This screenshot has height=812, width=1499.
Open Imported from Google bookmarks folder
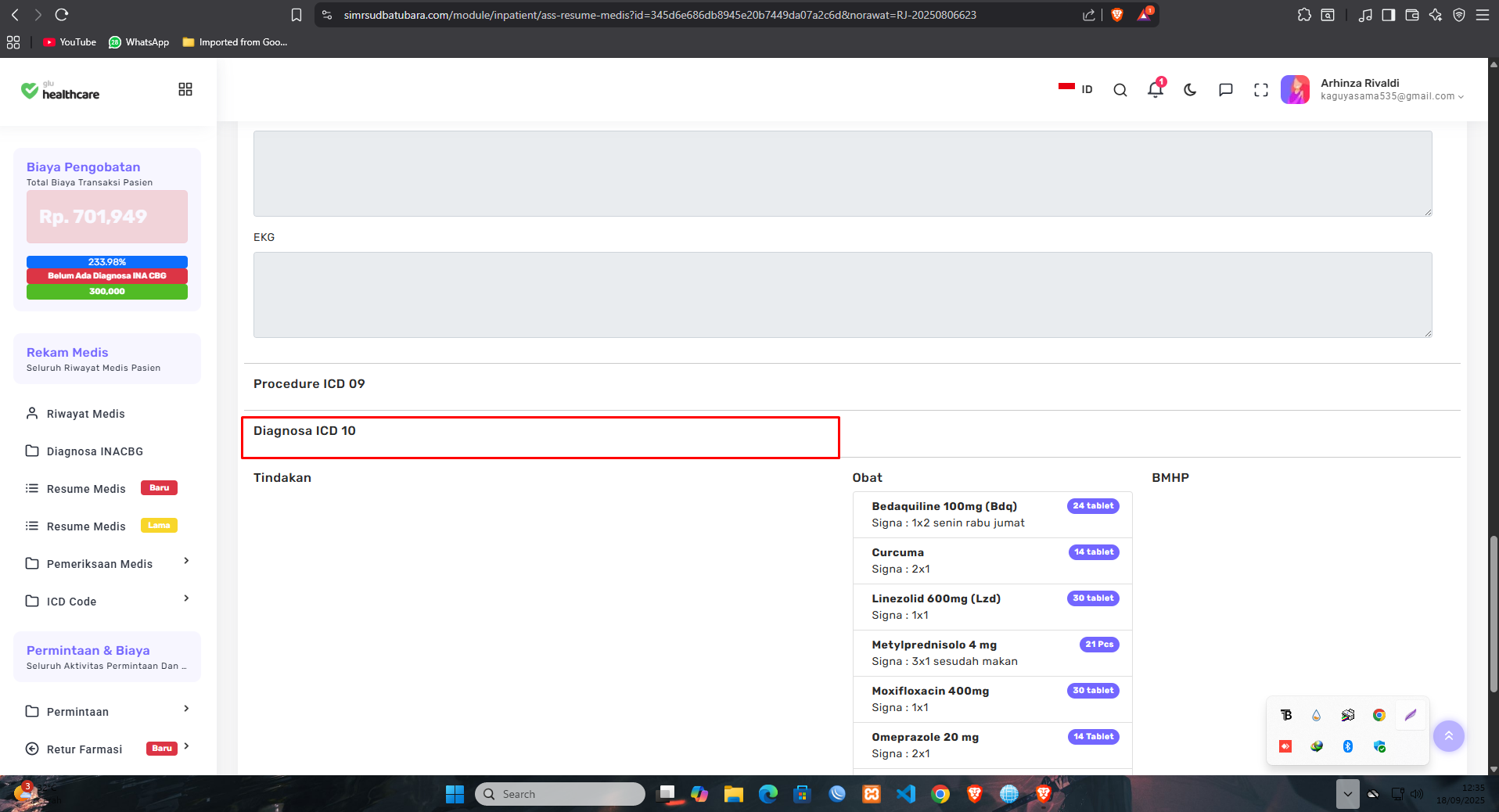click(235, 42)
